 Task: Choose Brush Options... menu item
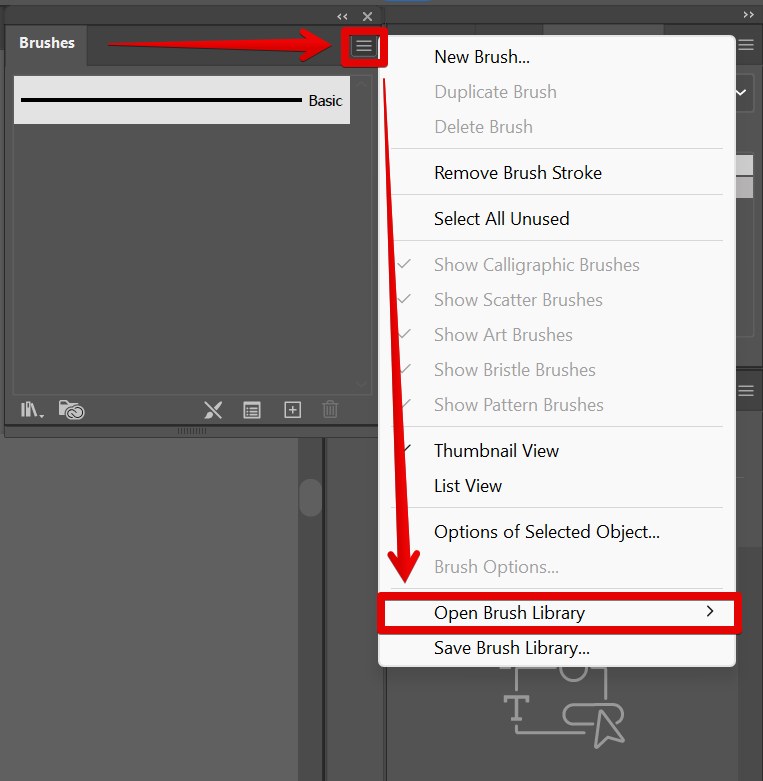556,567
